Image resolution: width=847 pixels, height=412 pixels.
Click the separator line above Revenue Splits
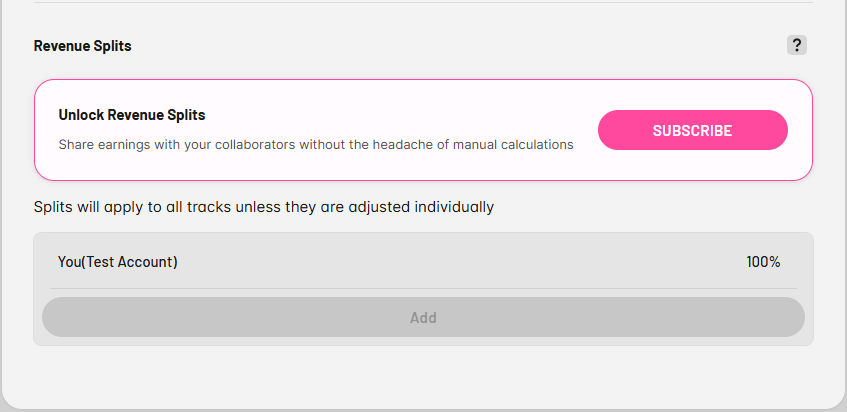pyautogui.click(x=424, y=2)
